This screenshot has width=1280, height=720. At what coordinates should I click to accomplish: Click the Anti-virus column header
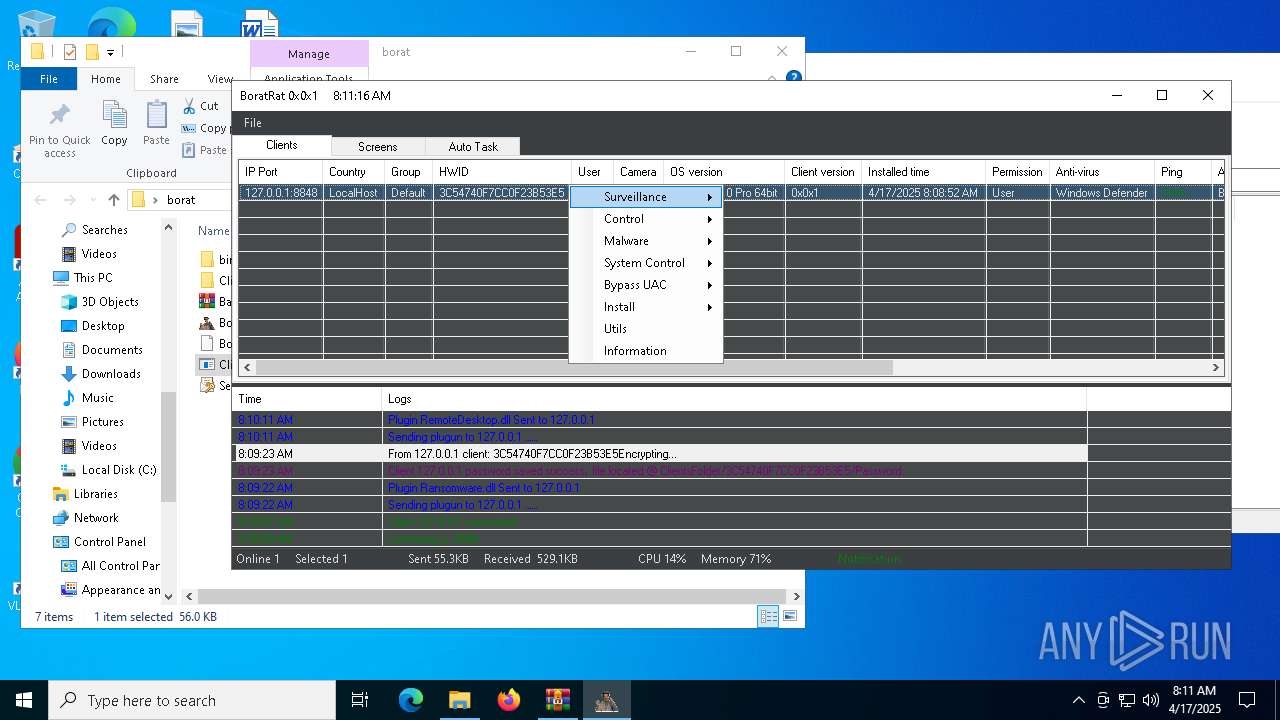(x=1101, y=172)
